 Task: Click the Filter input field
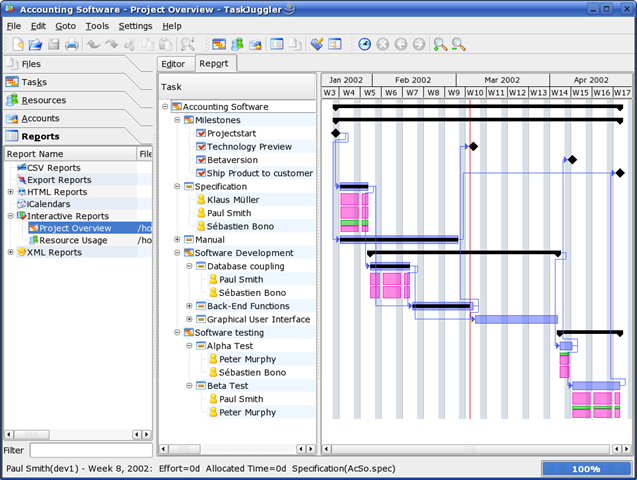(90, 451)
